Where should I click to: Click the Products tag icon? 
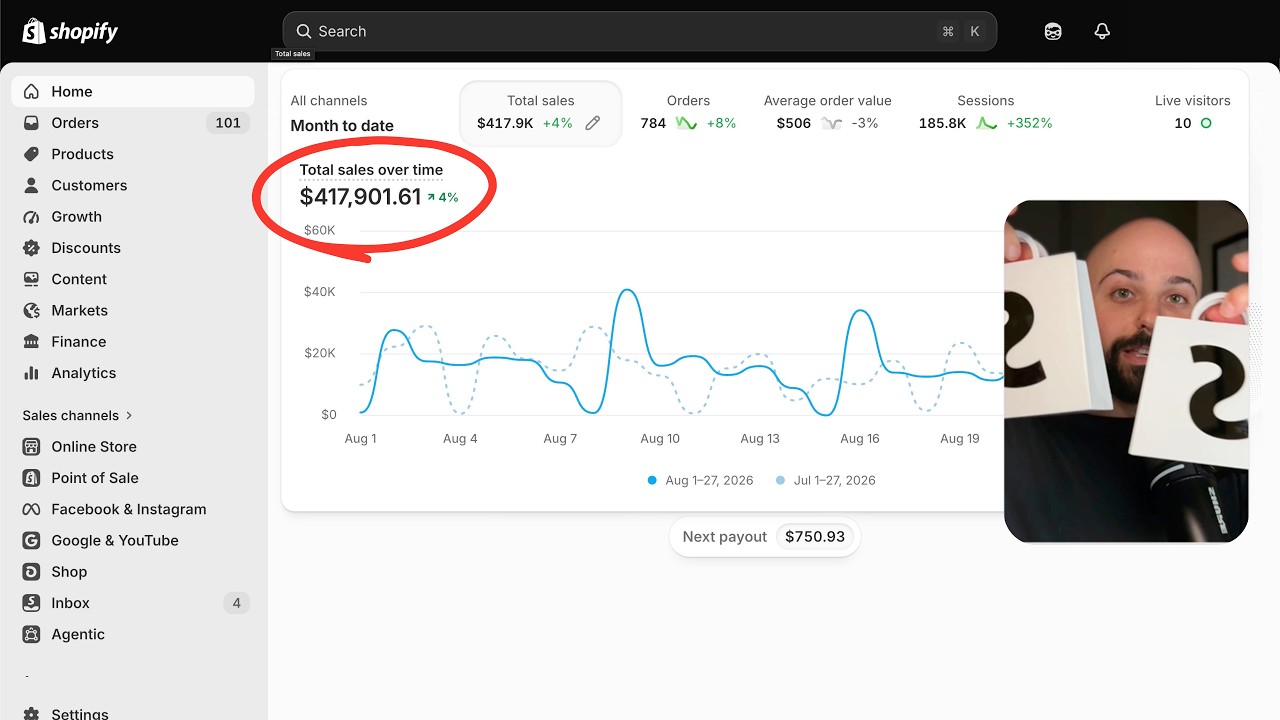[x=32, y=154]
